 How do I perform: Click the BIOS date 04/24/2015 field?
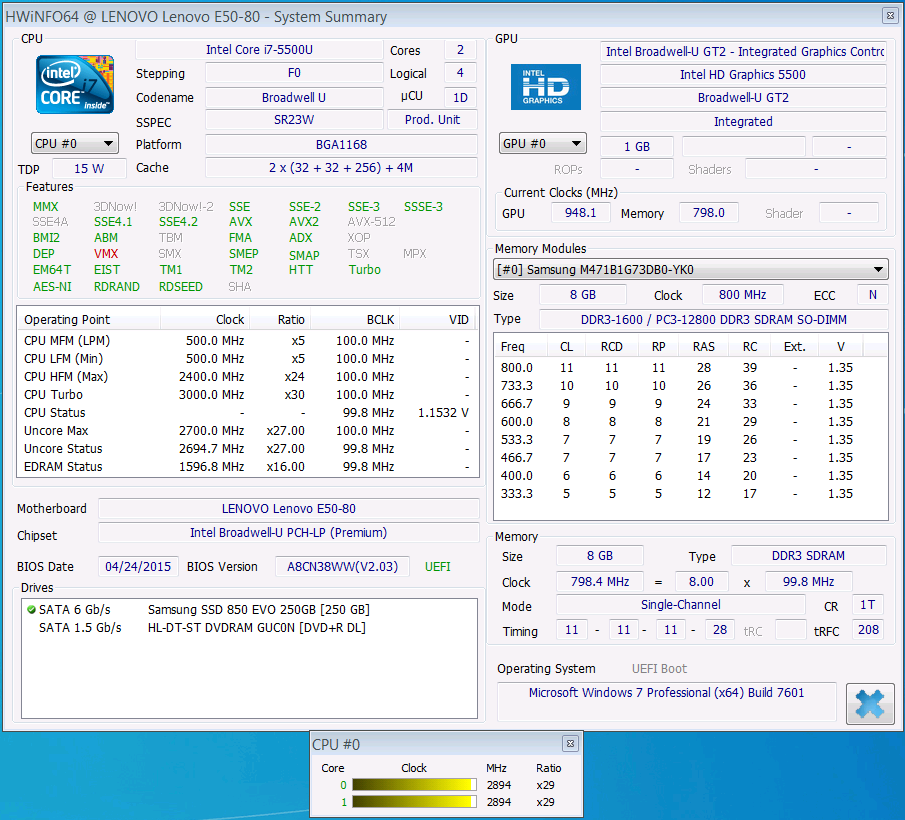(138, 567)
